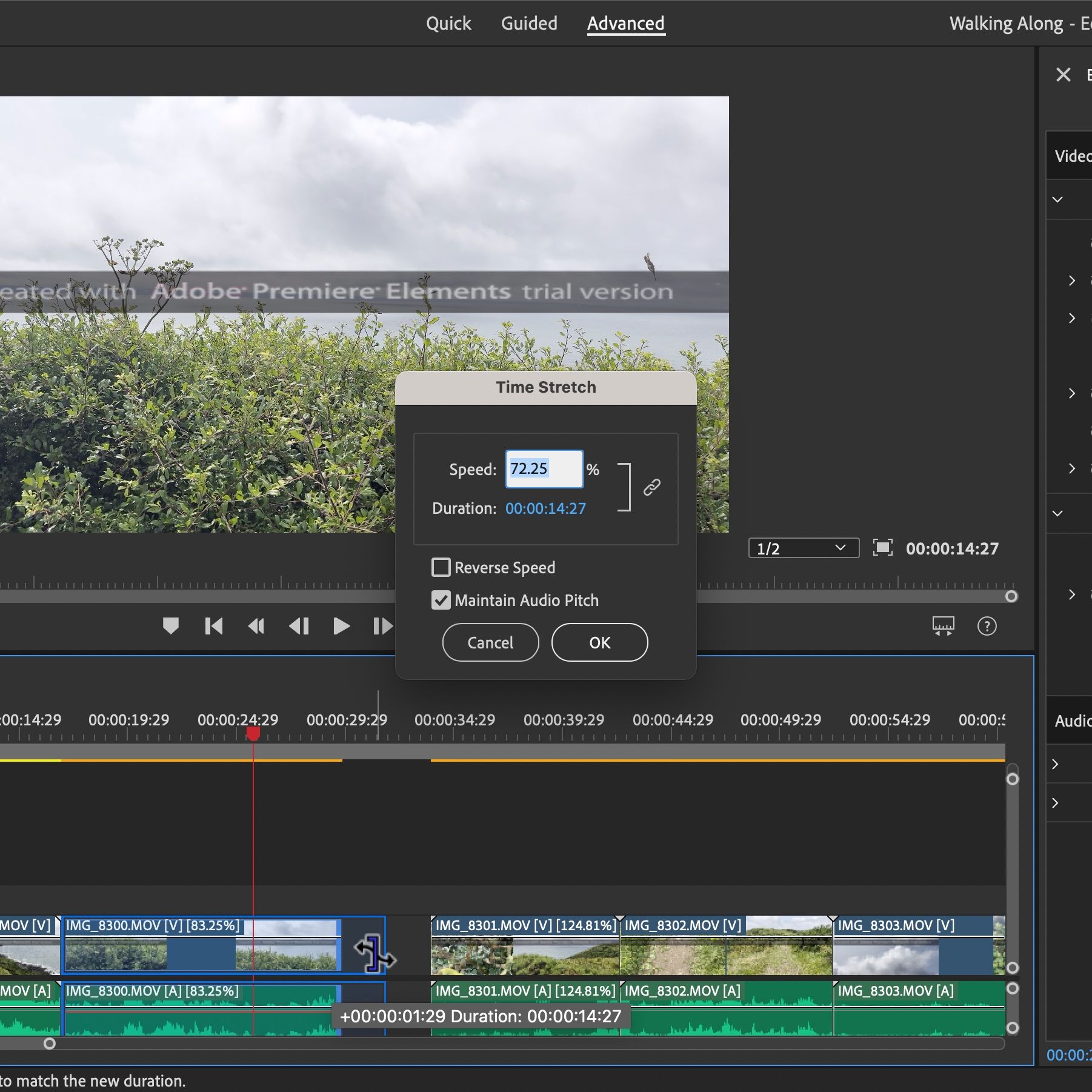The height and width of the screenshot is (1092, 1092).
Task: Open the 1/2 playback quality dropdown
Action: click(x=803, y=548)
